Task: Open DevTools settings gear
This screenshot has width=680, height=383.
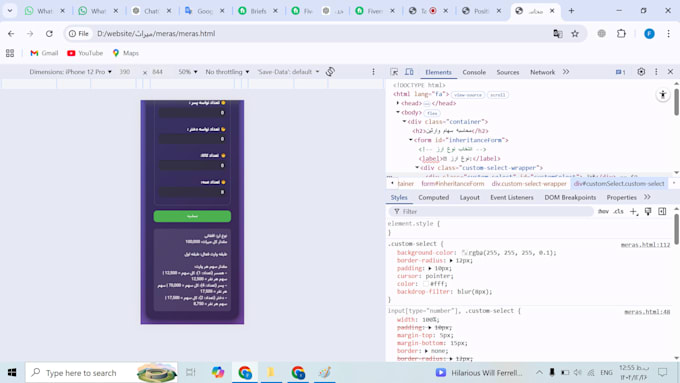Action: (x=641, y=72)
